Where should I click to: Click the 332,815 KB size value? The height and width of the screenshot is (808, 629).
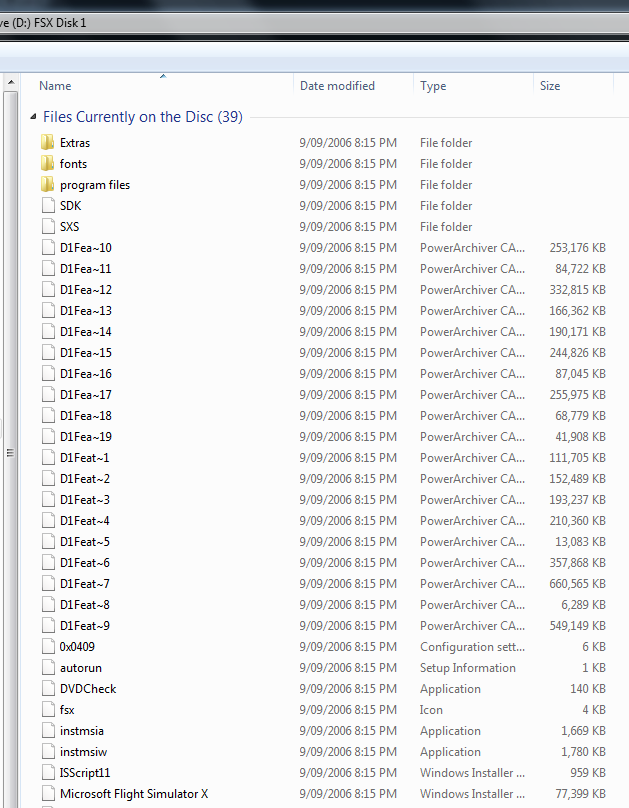coord(577,290)
